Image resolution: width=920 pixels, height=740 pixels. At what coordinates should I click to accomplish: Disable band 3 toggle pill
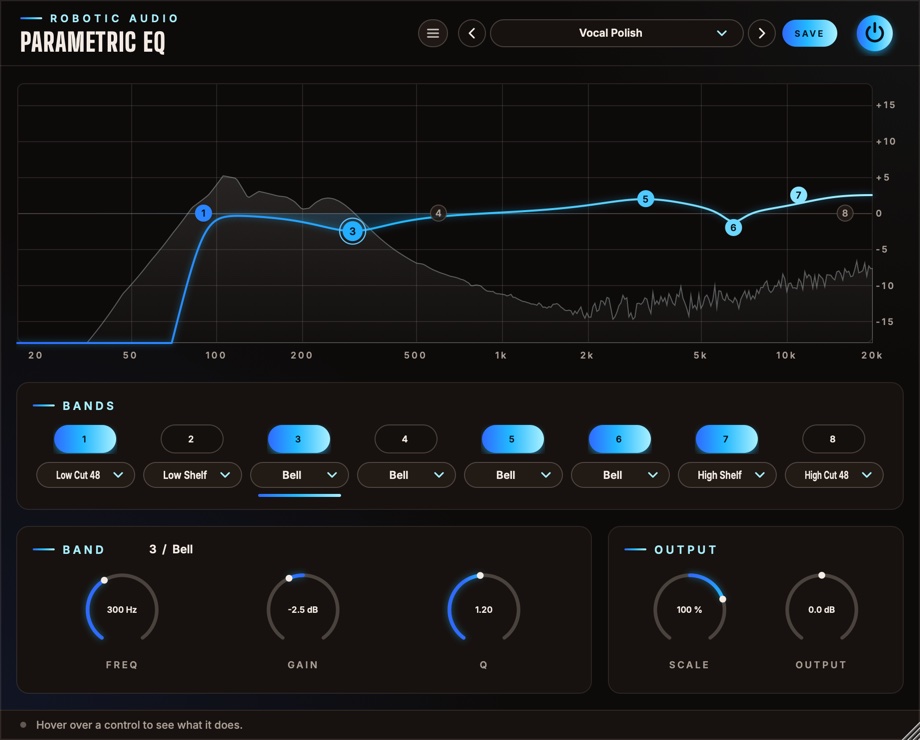pos(299,439)
